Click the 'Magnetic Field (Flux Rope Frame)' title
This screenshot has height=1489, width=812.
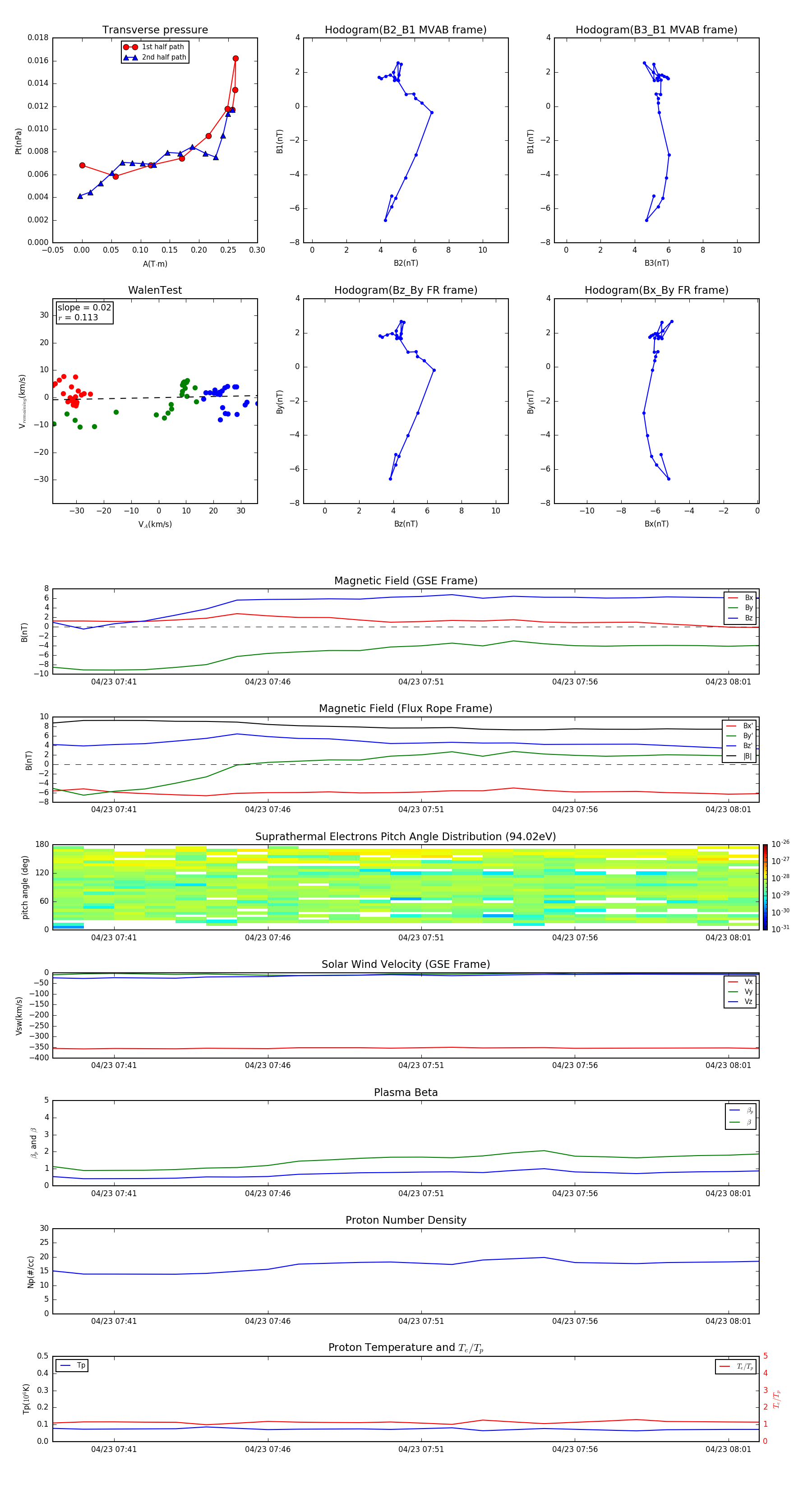(406, 709)
